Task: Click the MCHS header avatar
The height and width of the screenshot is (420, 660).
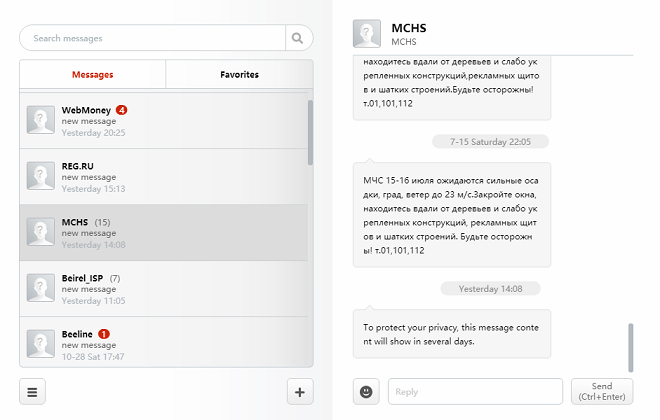Action: (x=367, y=34)
